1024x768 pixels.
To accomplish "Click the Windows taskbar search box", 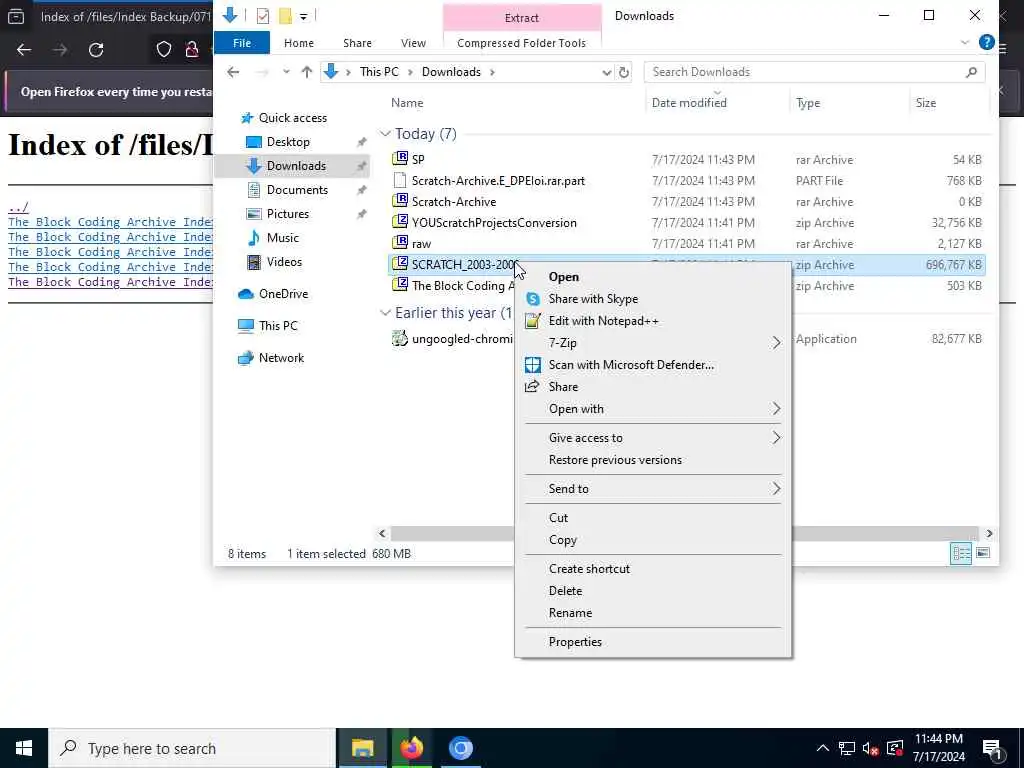I will click(x=192, y=748).
